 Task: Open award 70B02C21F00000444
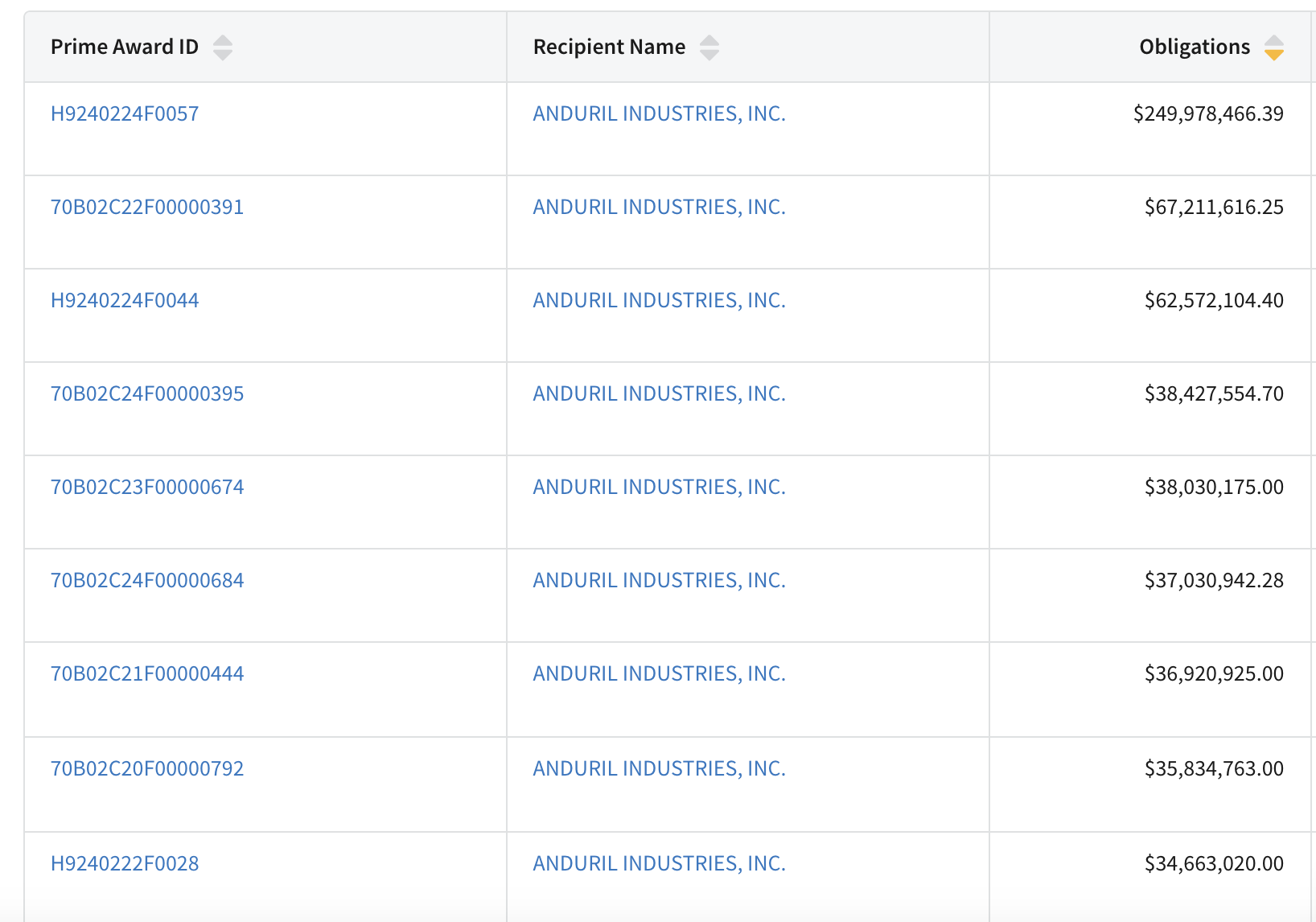tap(147, 673)
